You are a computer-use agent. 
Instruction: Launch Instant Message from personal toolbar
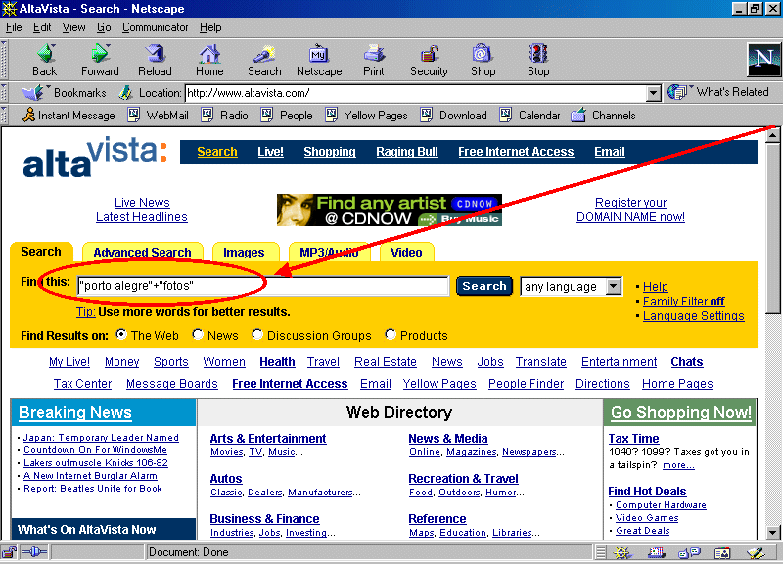point(69,115)
